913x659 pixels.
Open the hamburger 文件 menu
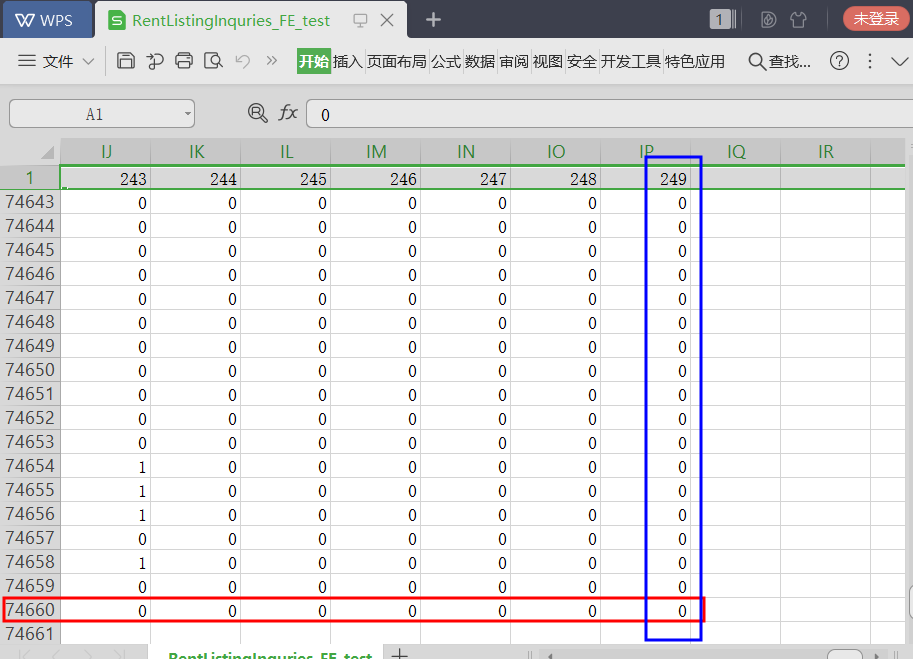[x=45, y=61]
